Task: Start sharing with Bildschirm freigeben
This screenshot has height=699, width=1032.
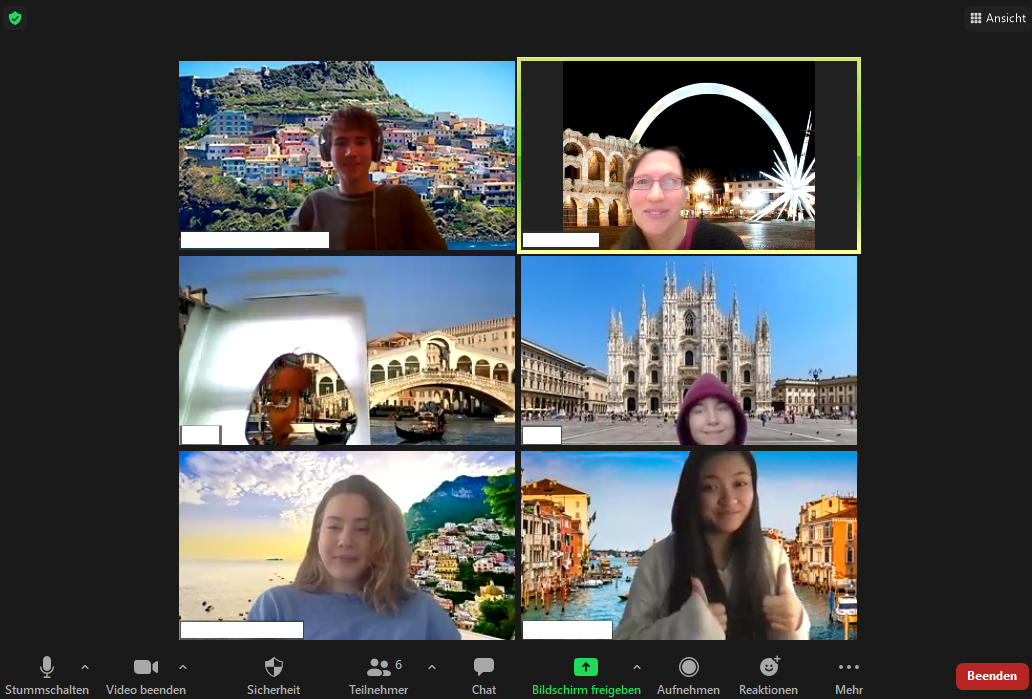Action: (x=586, y=676)
